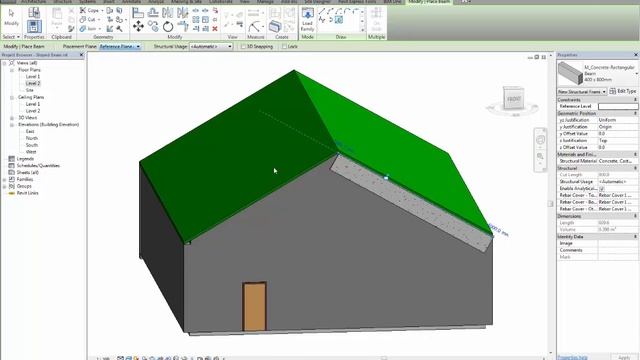Collapse the Constraints properties section
Screen dimensions: 640x360
point(635,100)
